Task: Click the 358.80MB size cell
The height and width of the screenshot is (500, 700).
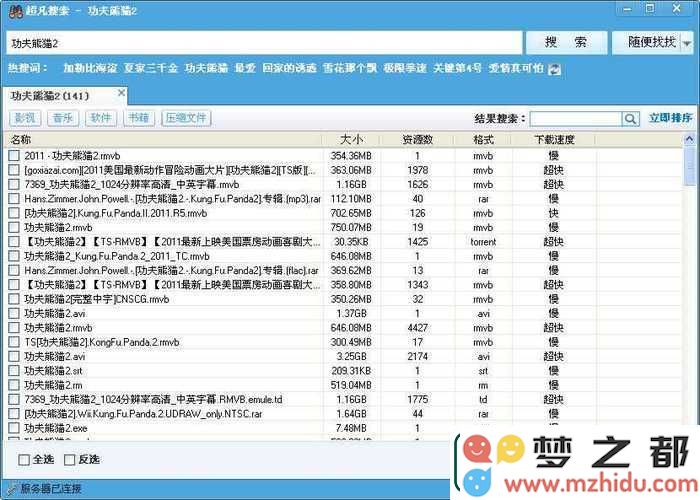Action: pos(351,285)
